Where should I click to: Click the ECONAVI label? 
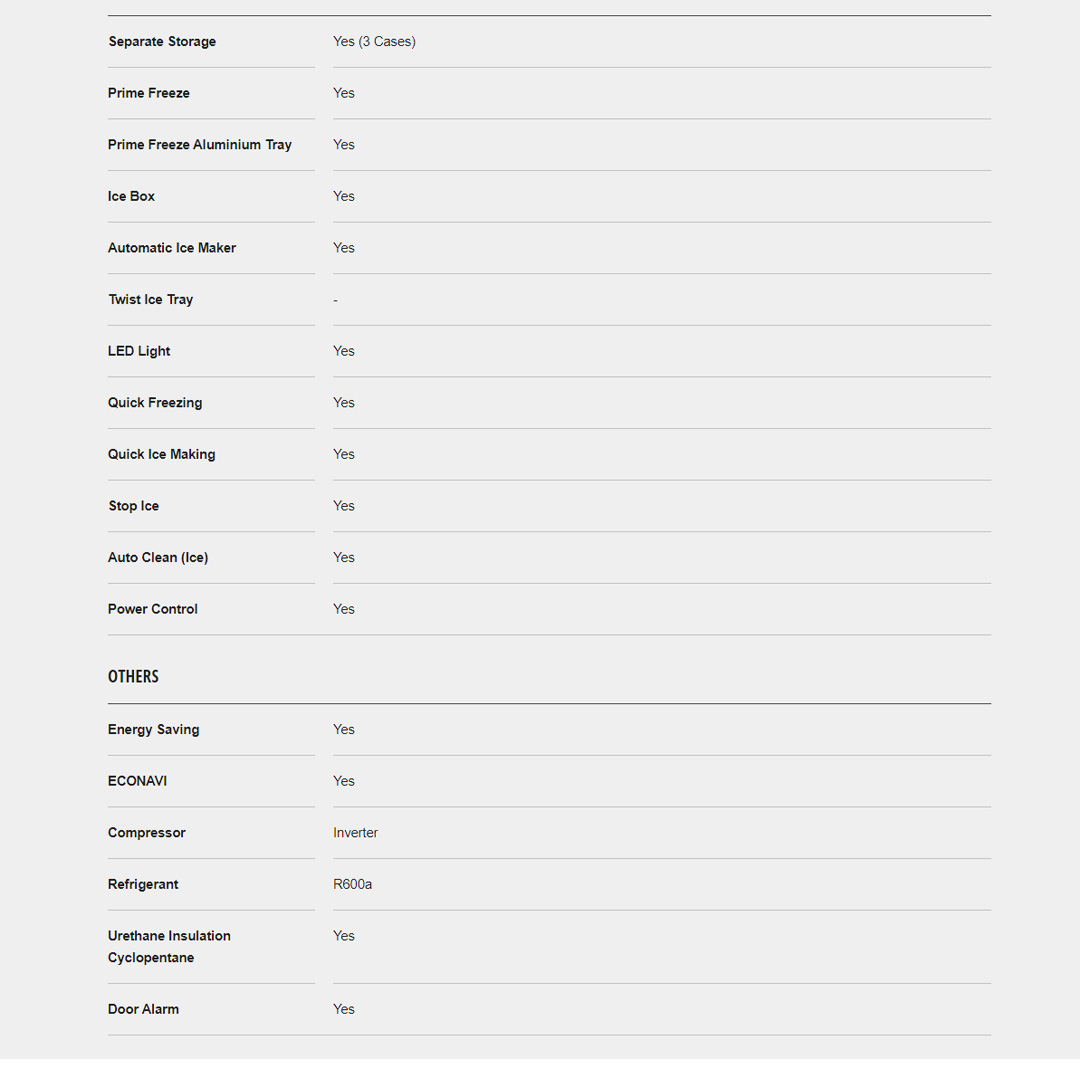(x=138, y=781)
